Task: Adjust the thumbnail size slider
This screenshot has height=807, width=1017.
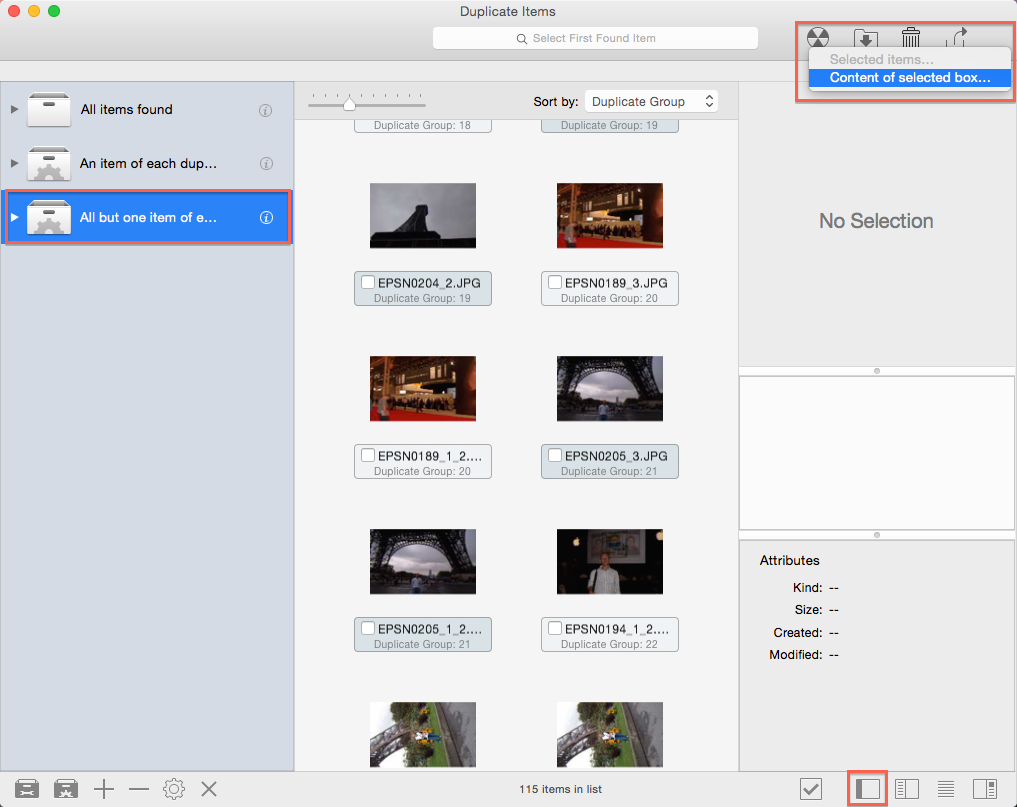Action: pos(350,104)
